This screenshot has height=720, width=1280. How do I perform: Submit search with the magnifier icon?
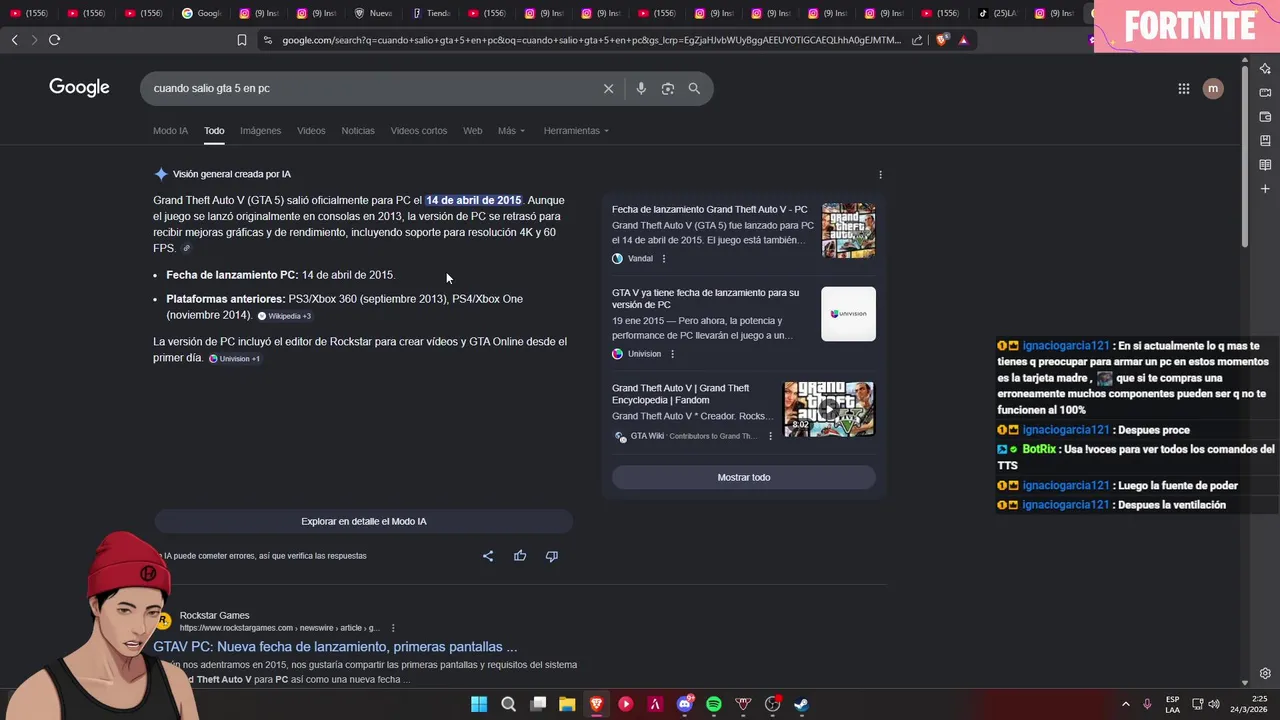pyautogui.click(x=694, y=88)
